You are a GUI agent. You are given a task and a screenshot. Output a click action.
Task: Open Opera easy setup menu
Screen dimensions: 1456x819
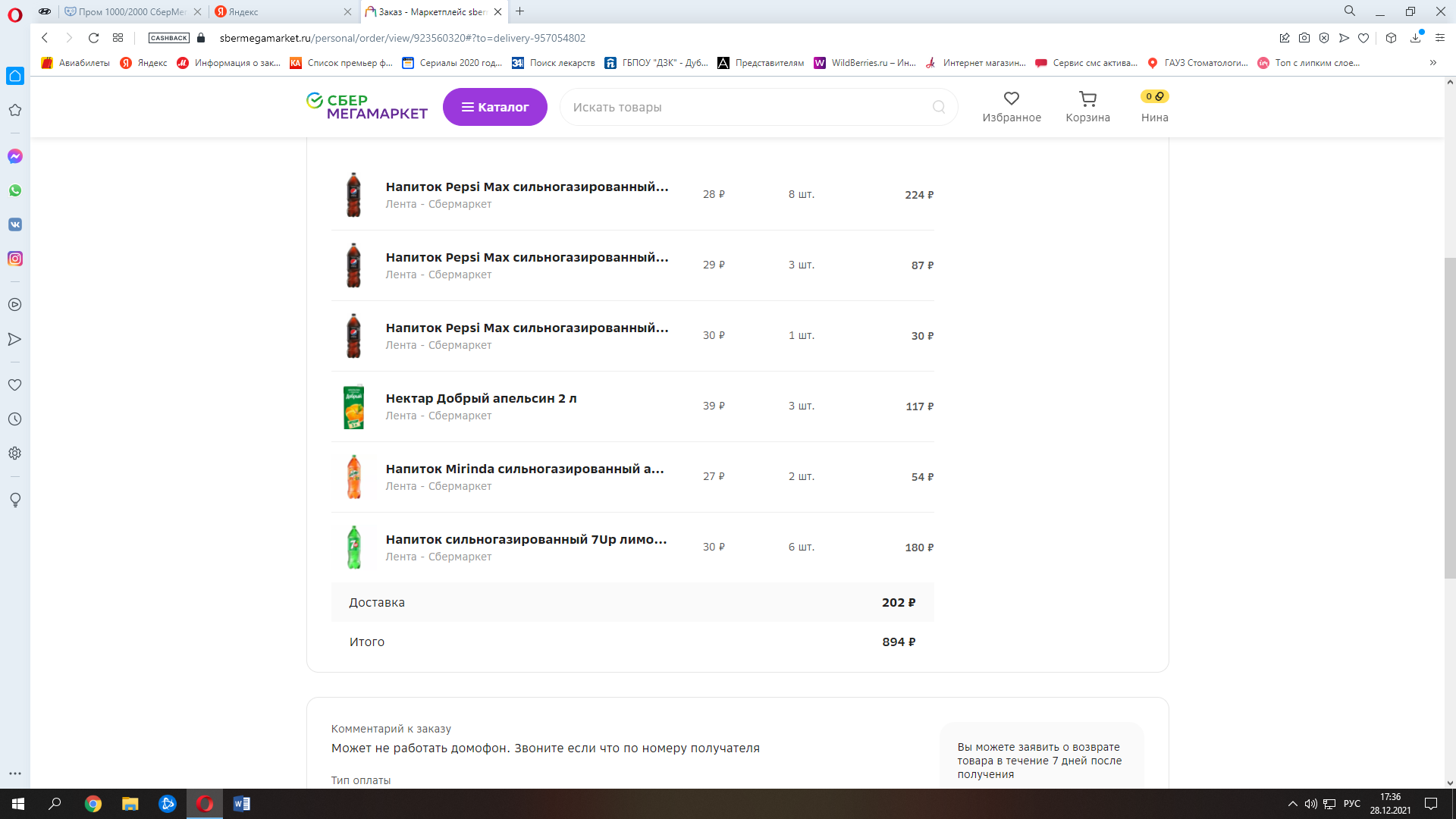pyautogui.click(x=1439, y=38)
